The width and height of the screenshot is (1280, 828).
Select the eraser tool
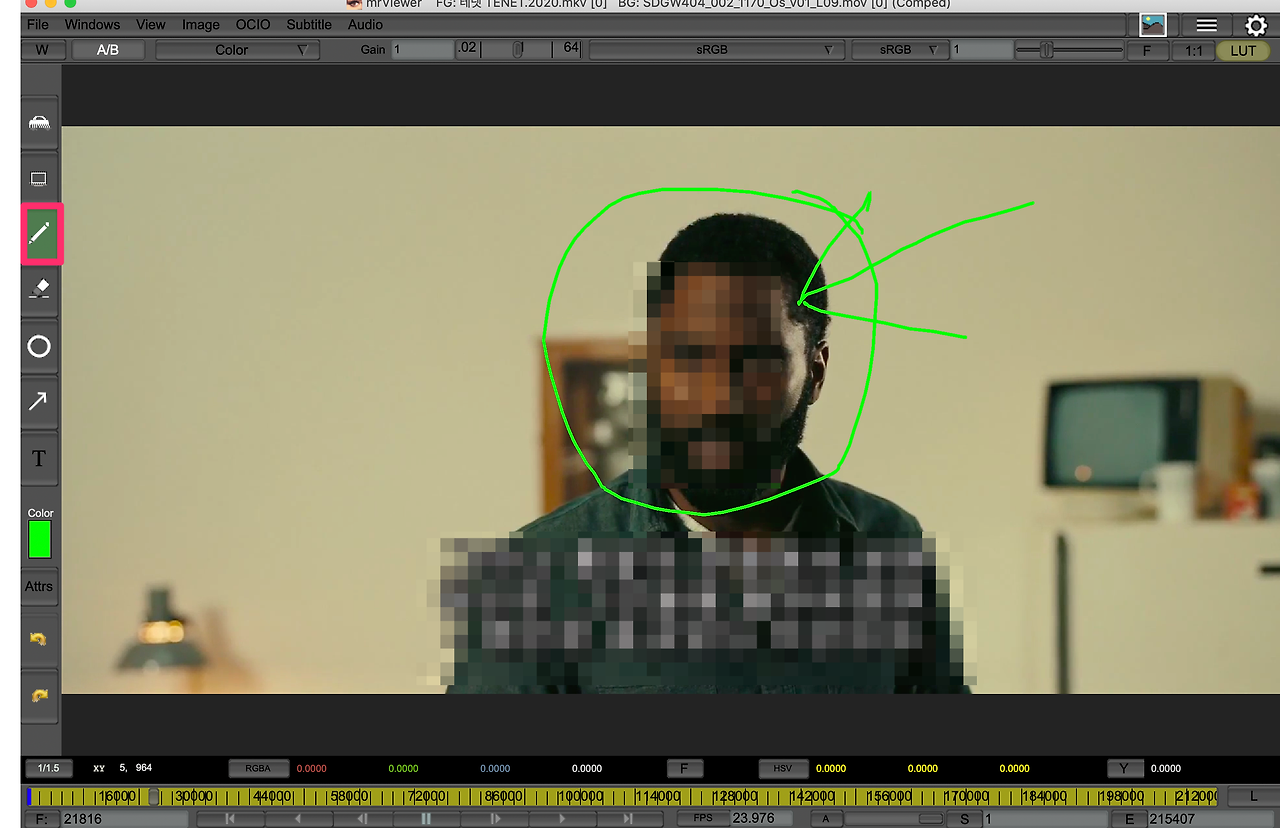click(x=39, y=290)
